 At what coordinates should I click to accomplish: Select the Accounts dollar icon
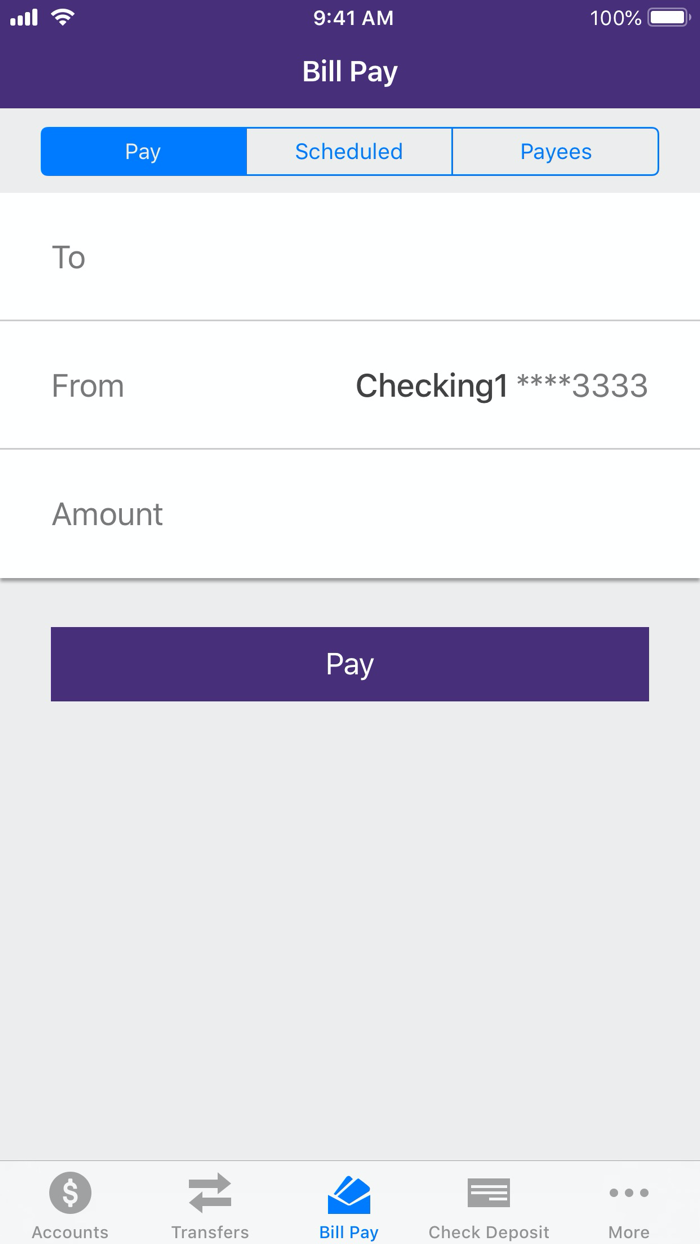pos(69,1192)
